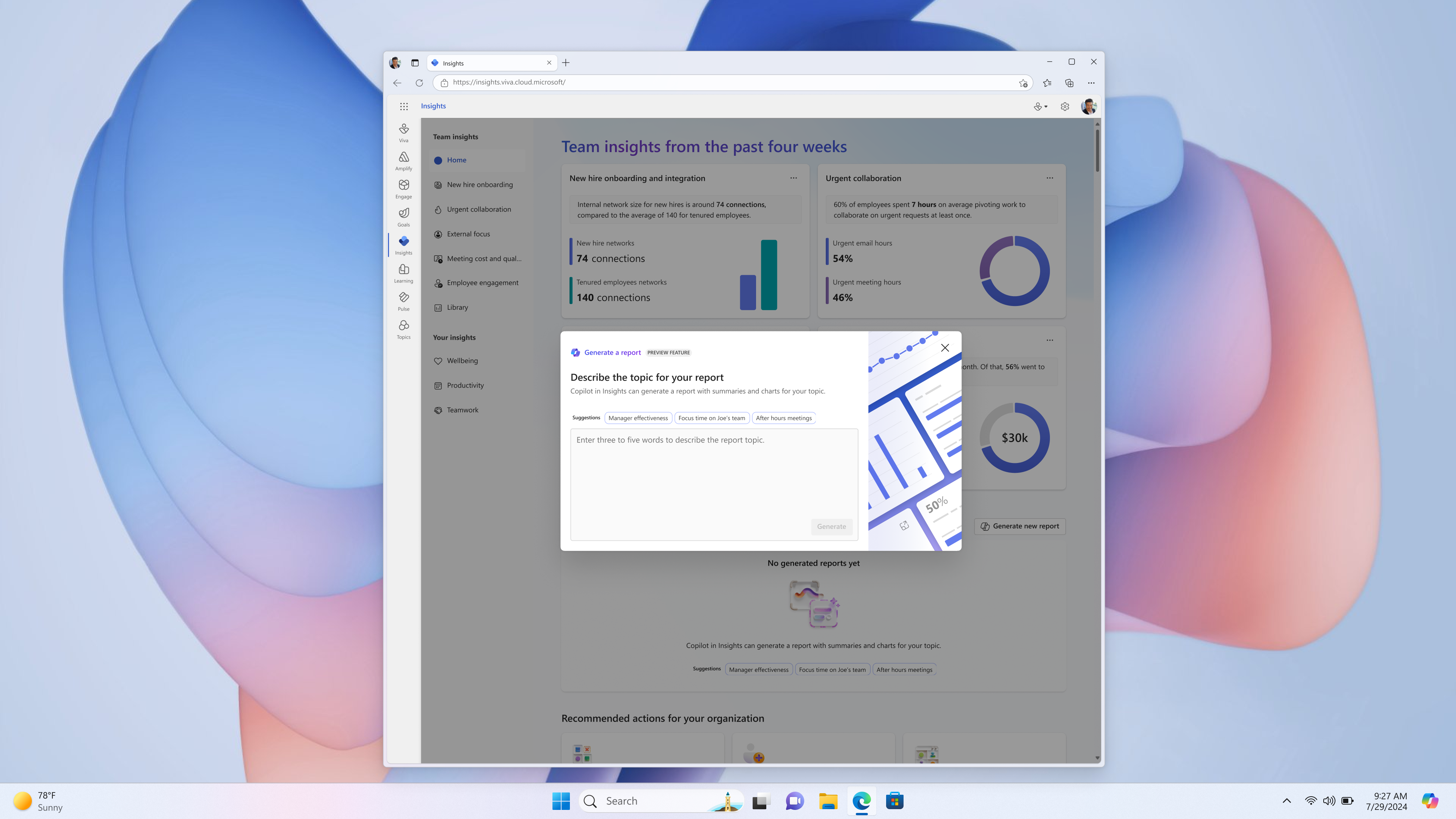Click Generate new report button
This screenshot has width=1456, height=819.
tap(1020, 526)
